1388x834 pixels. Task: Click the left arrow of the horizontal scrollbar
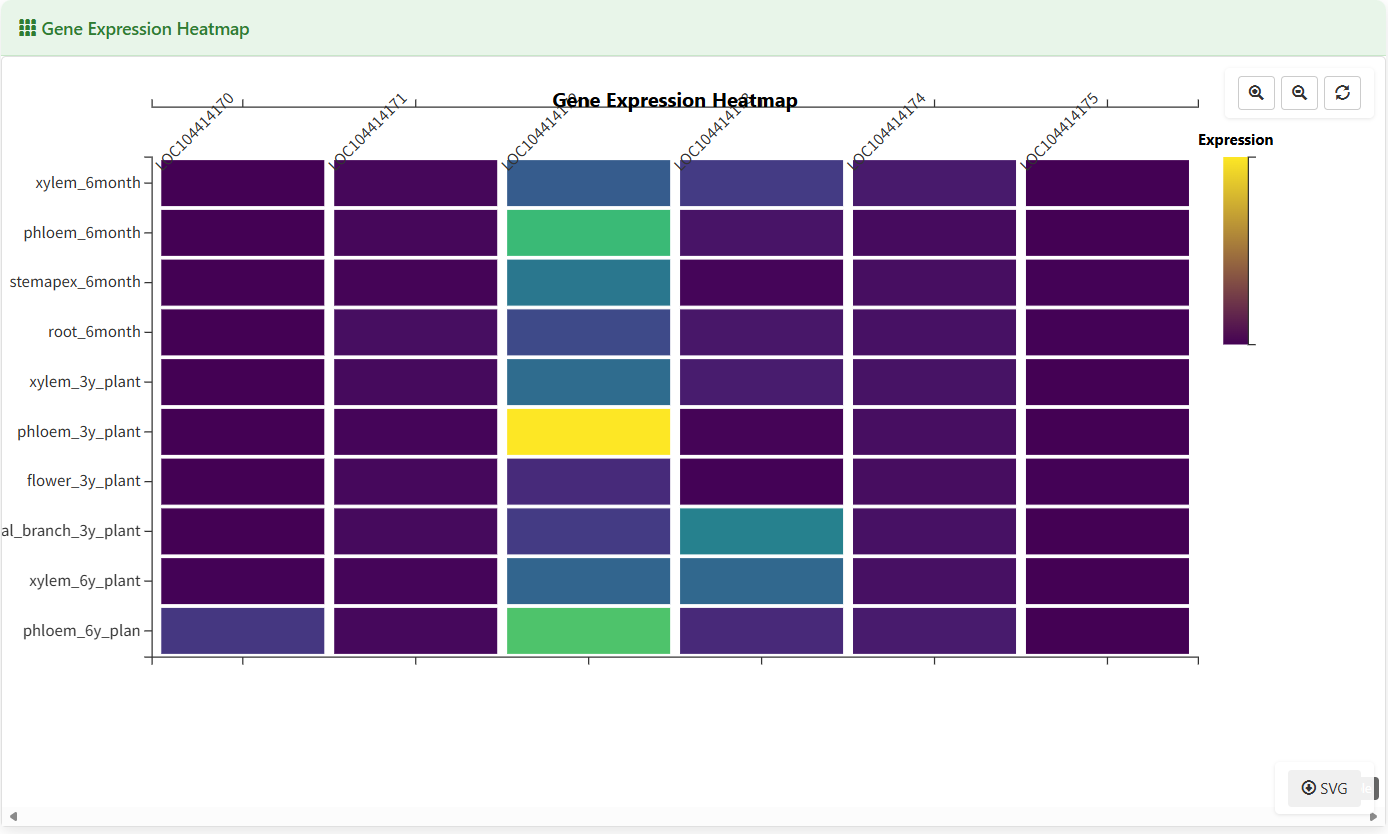click(11, 816)
